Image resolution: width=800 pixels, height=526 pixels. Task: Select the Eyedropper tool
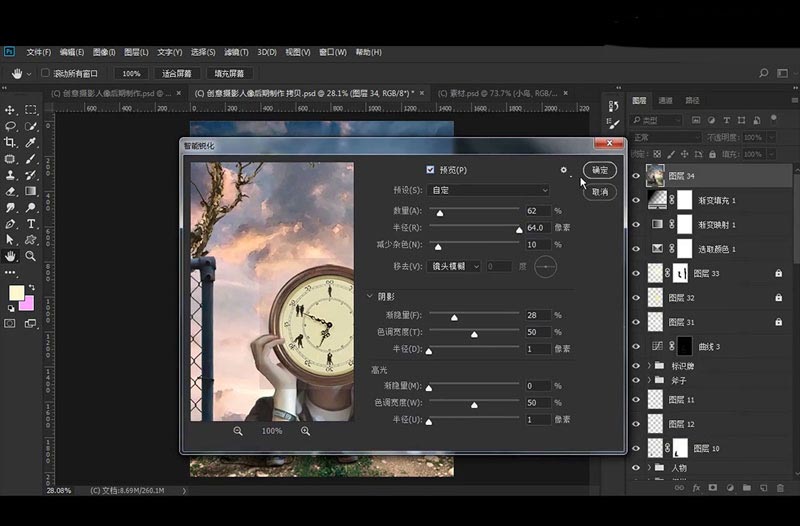pyautogui.click(x=31, y=142)
